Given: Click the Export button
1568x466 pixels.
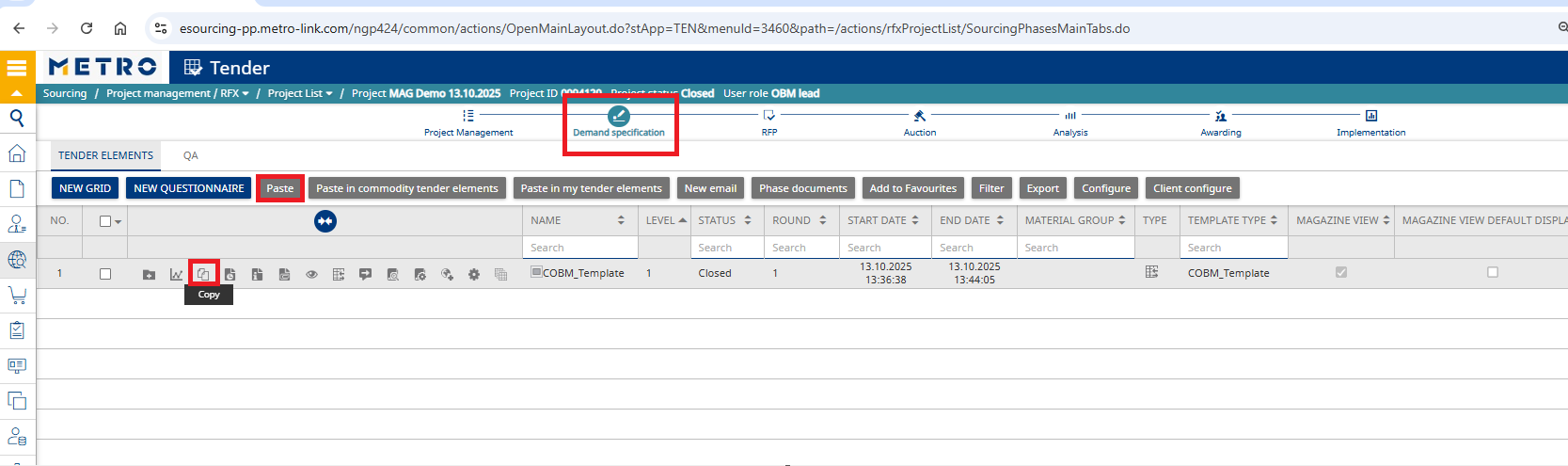Looking at the screenshot, I should [1043, 188].
